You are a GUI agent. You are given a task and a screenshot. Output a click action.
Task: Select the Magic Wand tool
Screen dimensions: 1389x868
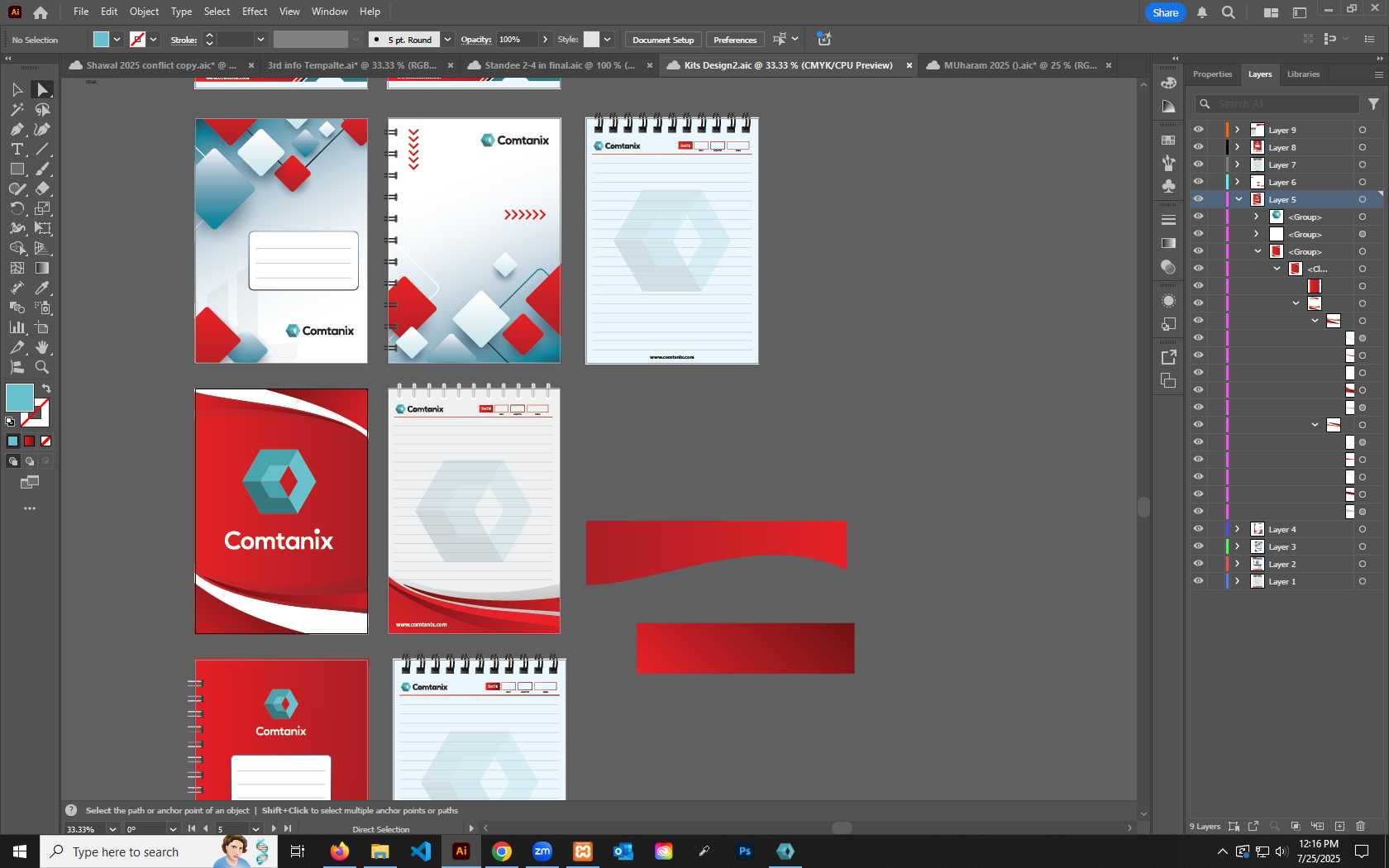pos(17,109)
